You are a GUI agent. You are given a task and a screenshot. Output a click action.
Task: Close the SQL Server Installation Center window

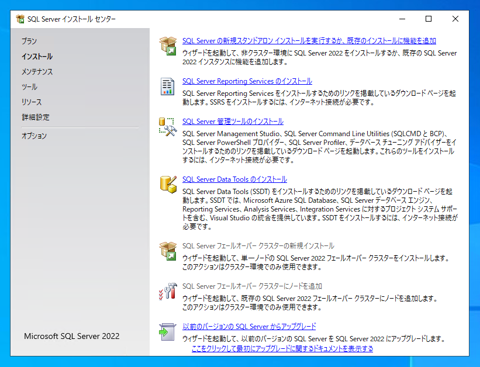pyautogui.click(x=455, y=19)
